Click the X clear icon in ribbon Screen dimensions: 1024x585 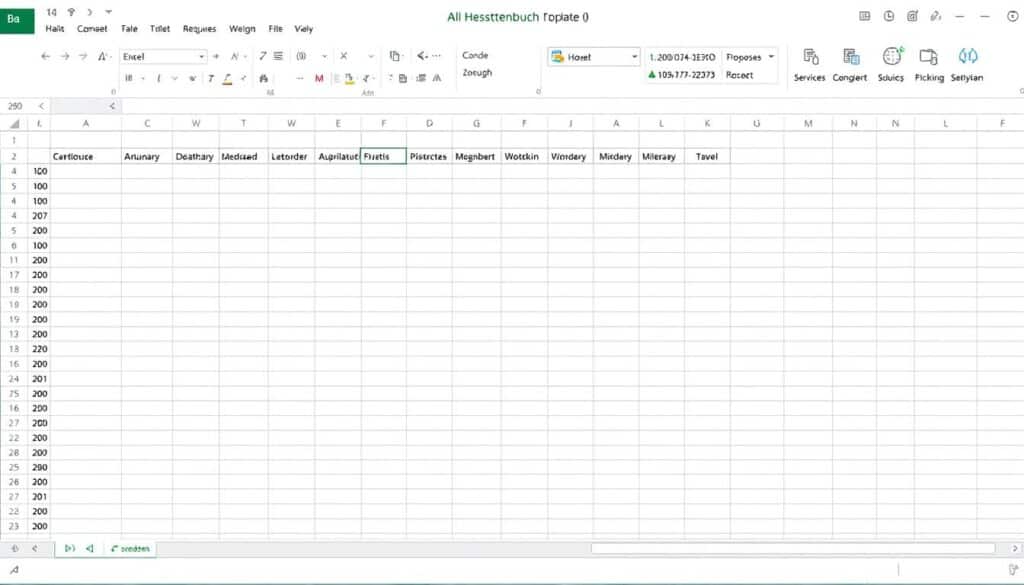344,56
